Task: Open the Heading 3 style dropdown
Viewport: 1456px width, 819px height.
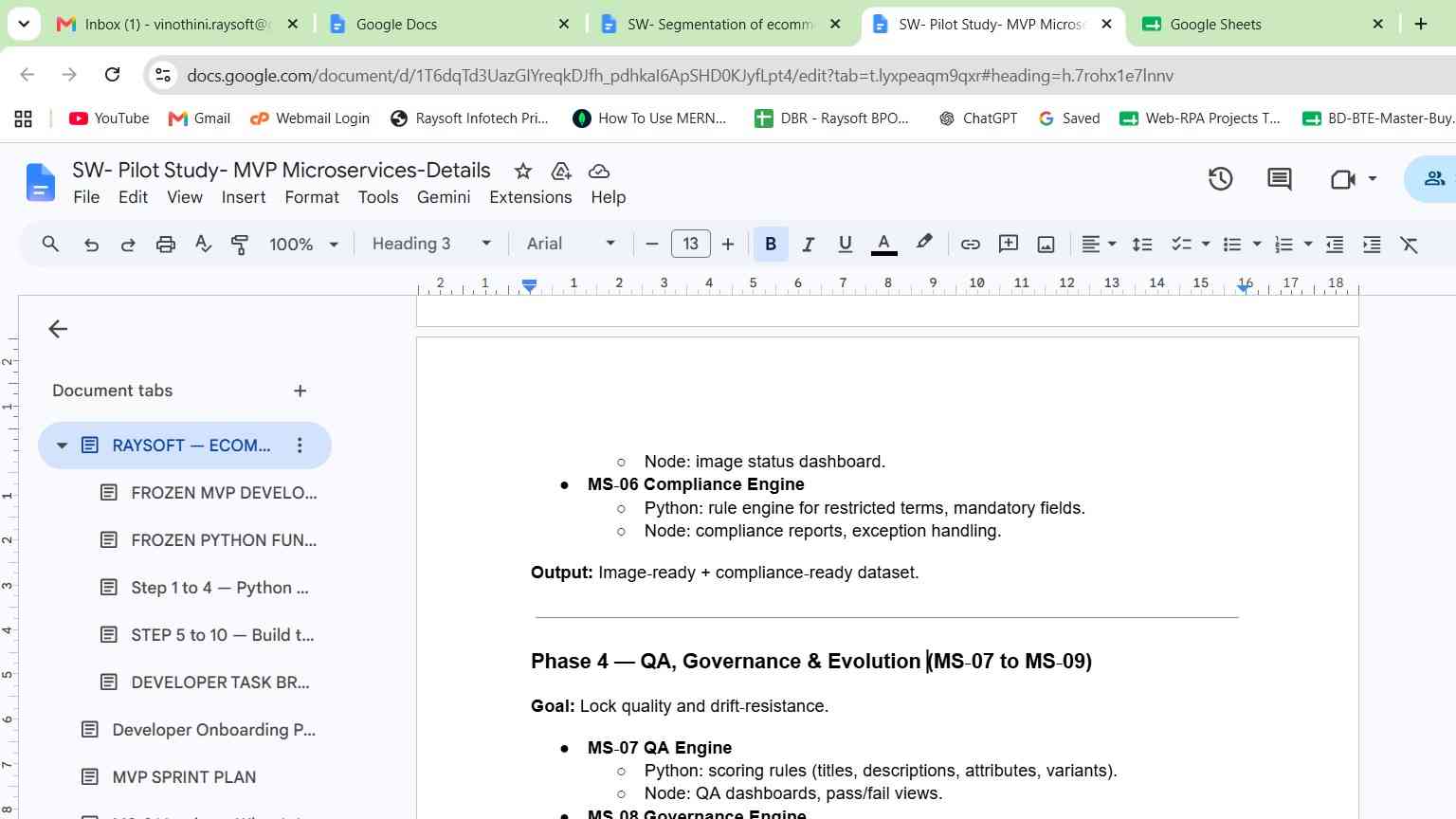Action: (431, 244)
